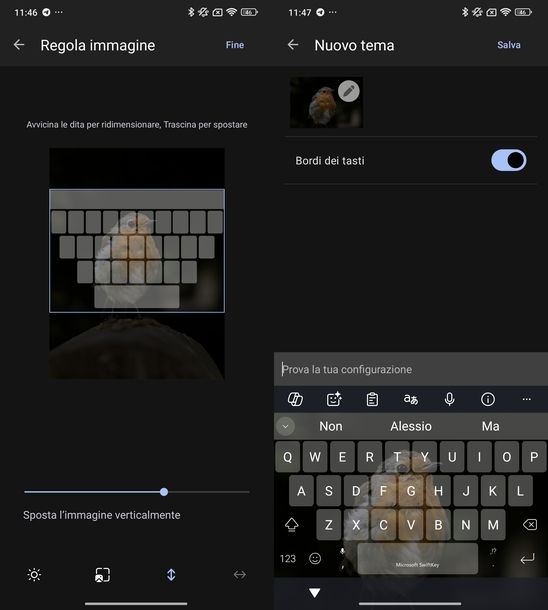This screenshot has width=548, height=610.
Task: Tap the Bluetooth status icon, left screen
Action: coord(191,12)
